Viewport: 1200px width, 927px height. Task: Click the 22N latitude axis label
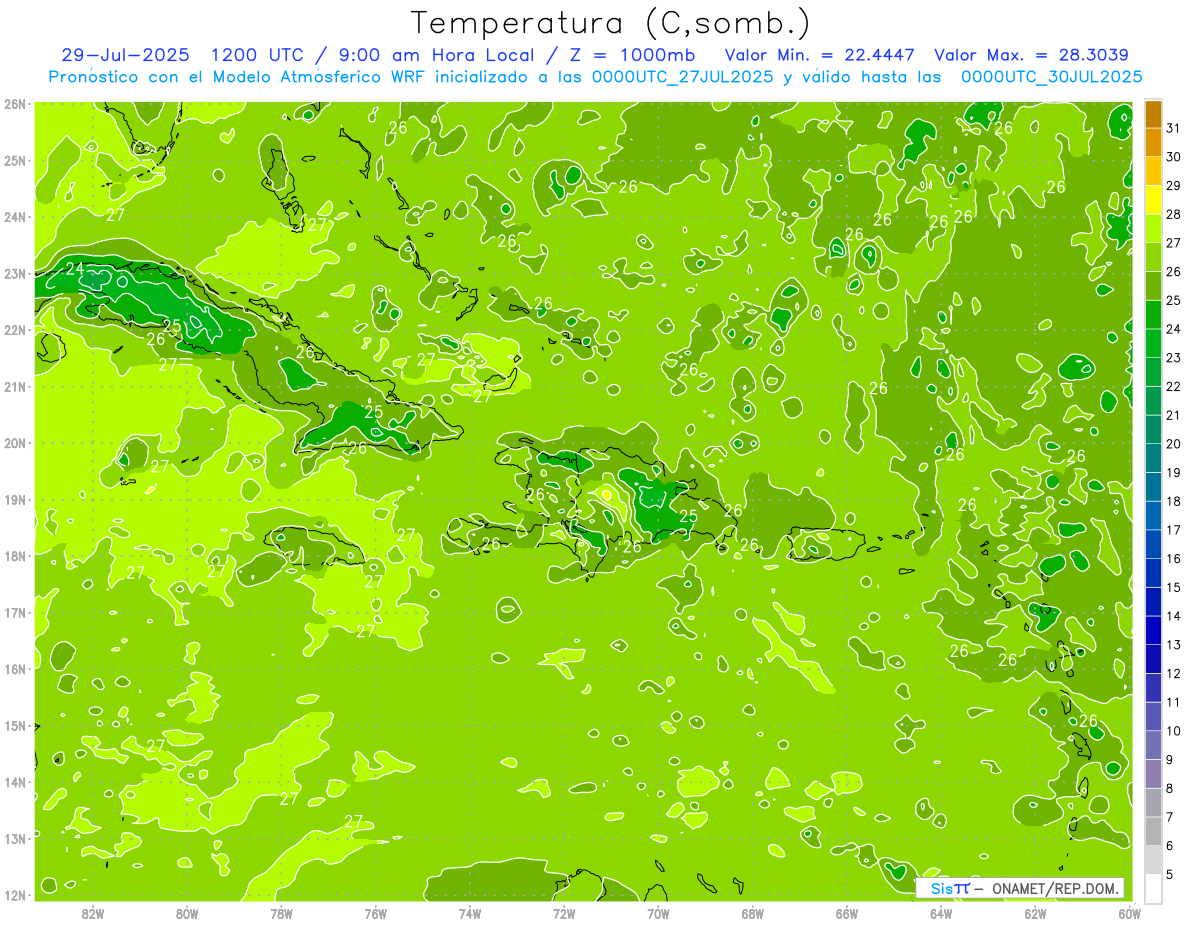(x=15, y=330)
